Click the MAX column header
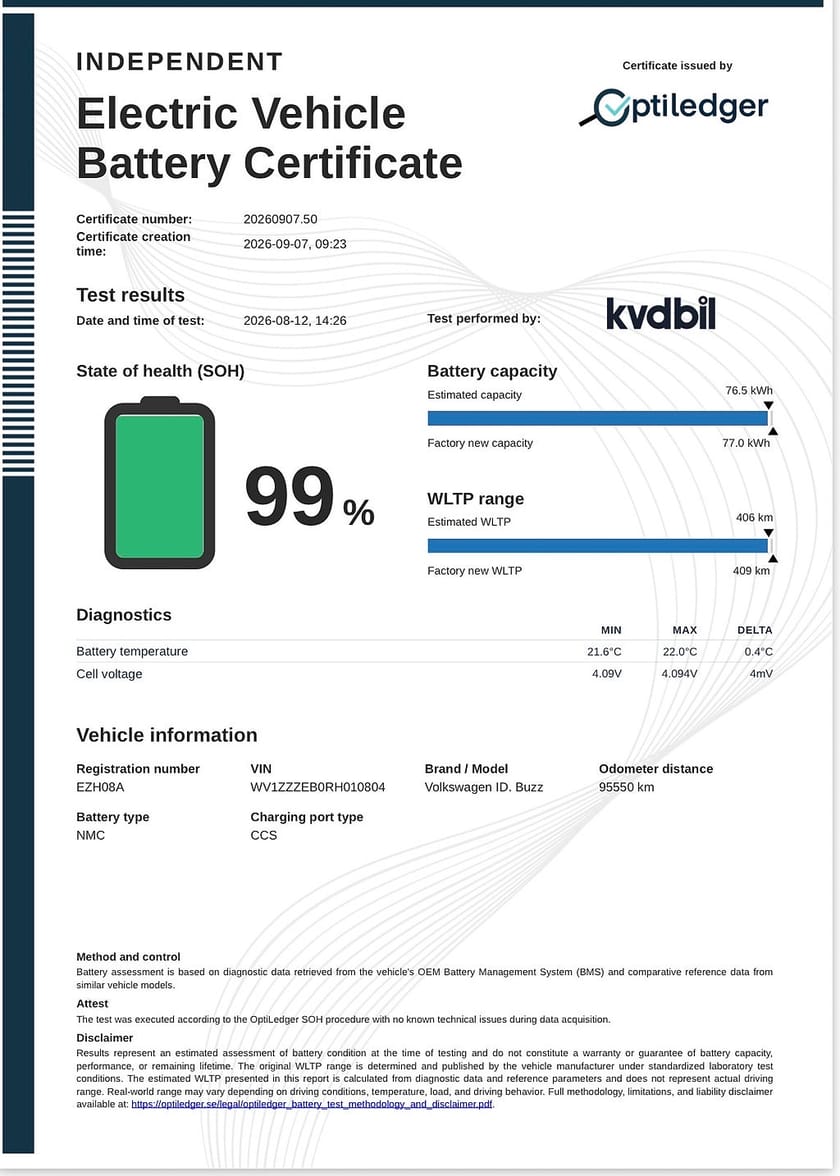The image size is (840, 1176). (685, 630)
